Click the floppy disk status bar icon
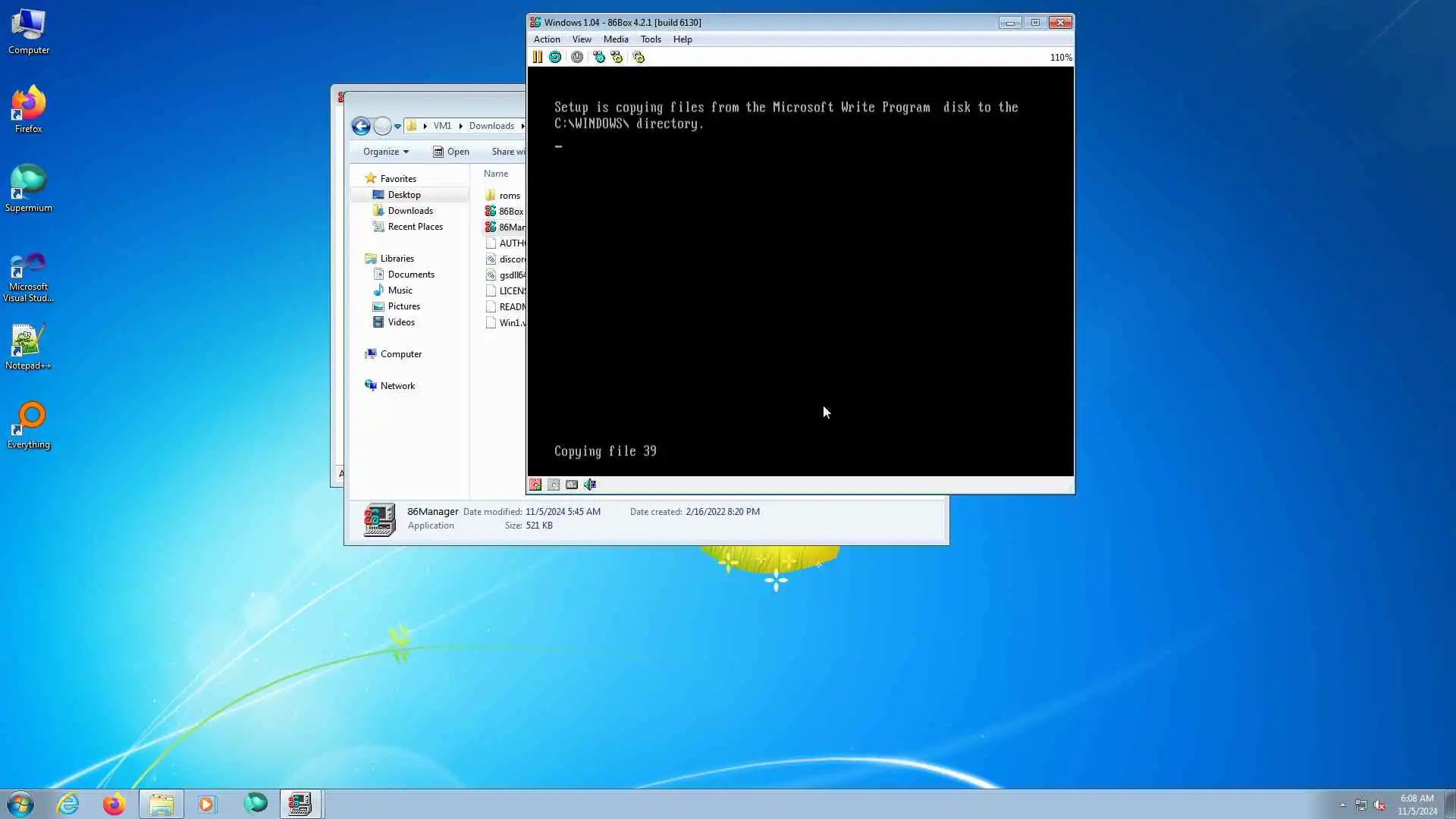This screenshot has width=1456, height=819. 535,485
